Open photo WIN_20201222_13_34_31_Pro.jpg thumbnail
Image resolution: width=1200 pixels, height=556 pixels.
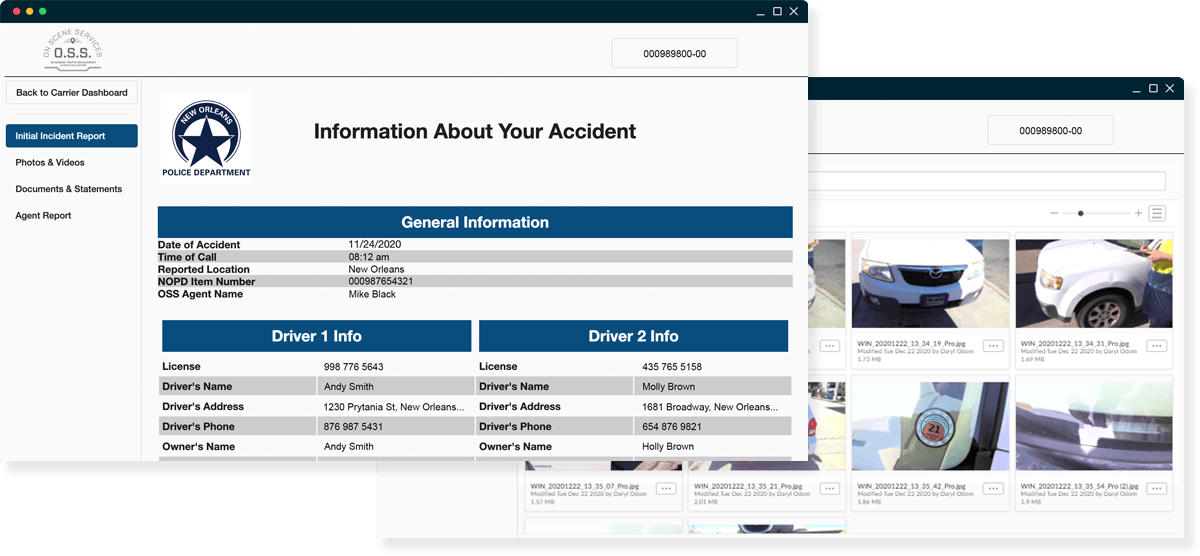coord(1094,283)
